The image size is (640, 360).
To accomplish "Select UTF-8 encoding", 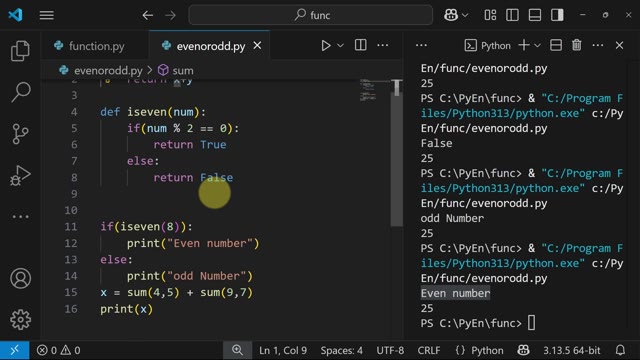I will point(390,350).
